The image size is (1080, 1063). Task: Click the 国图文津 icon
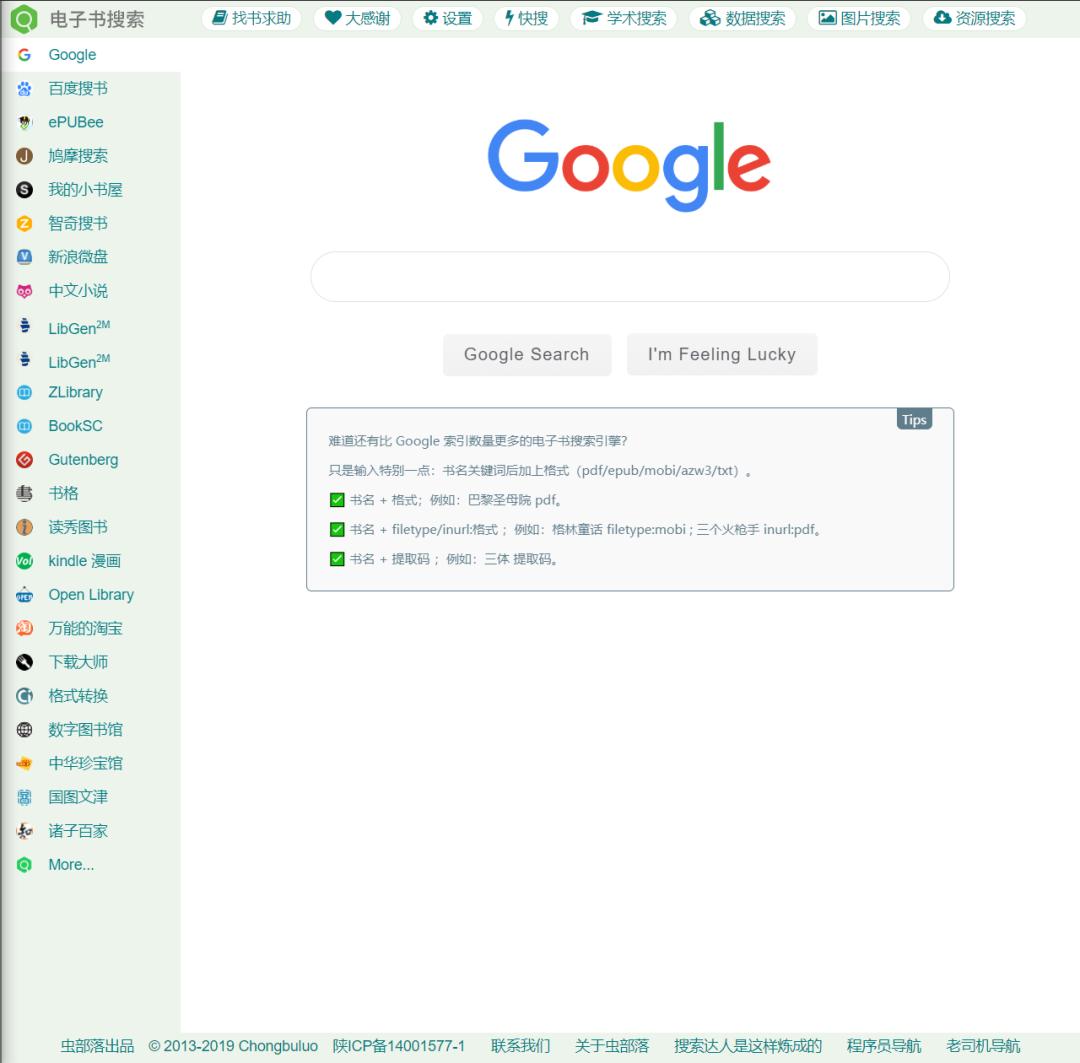click(24, 797)
